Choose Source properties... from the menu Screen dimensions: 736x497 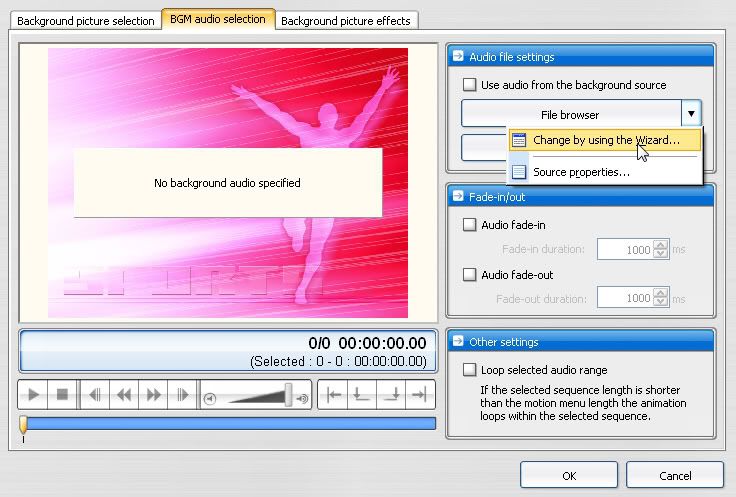pos(581,172)
